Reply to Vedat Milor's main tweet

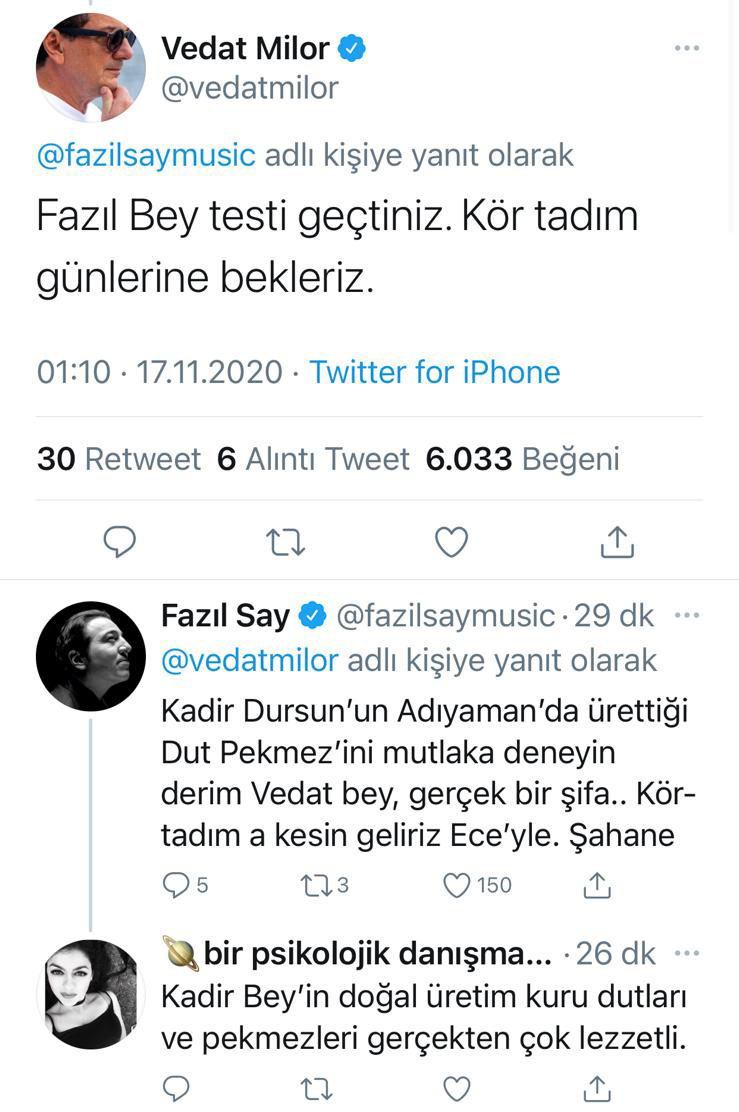(120, 541)
